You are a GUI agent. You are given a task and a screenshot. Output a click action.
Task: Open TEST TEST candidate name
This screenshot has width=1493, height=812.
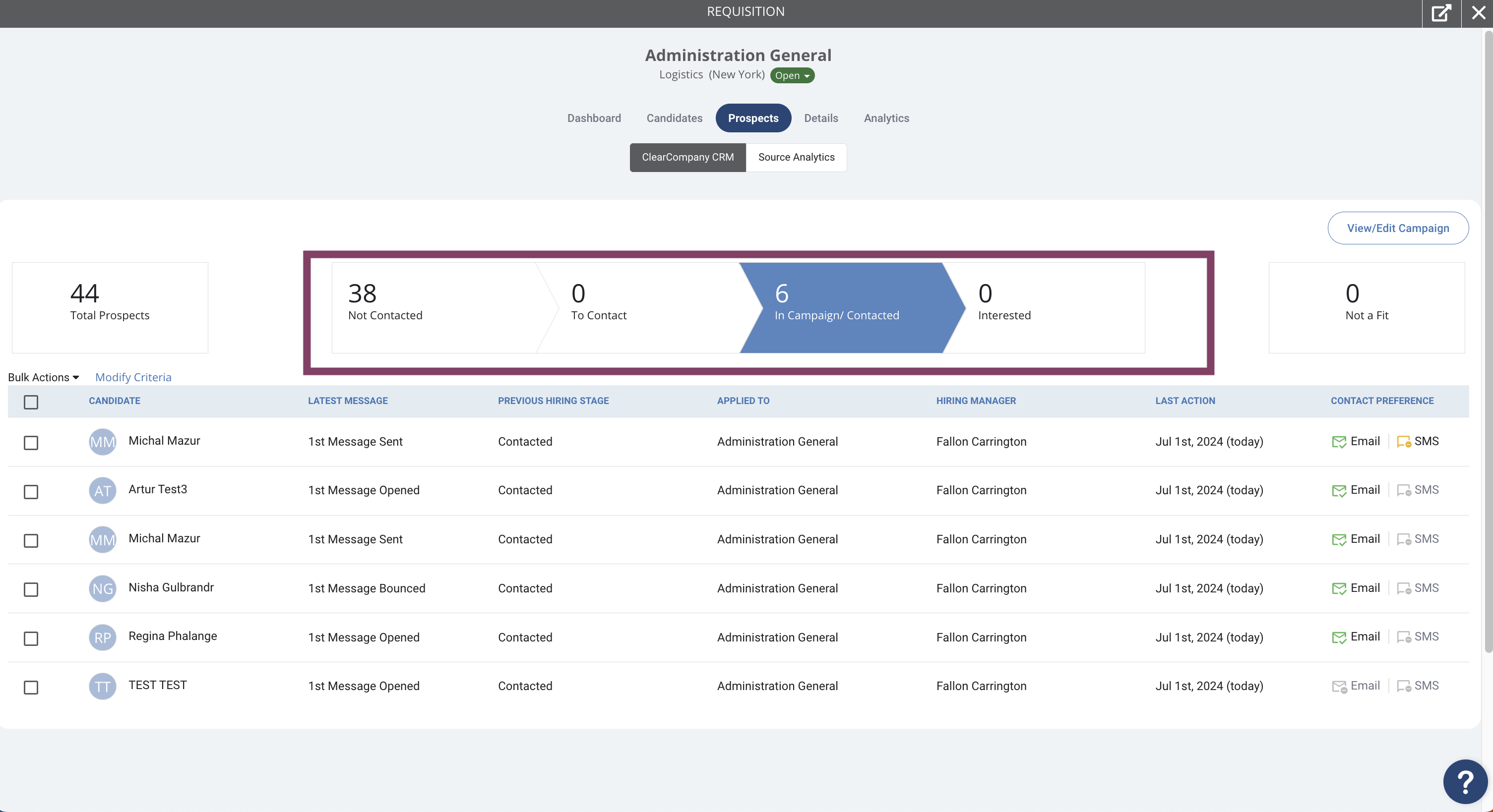click(x=158, y=685)
